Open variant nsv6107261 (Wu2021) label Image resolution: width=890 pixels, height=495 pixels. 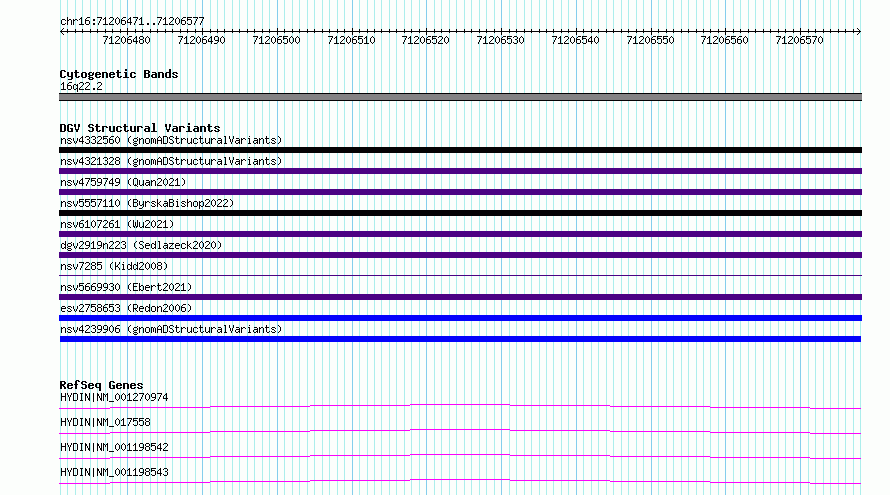[117, 224]
